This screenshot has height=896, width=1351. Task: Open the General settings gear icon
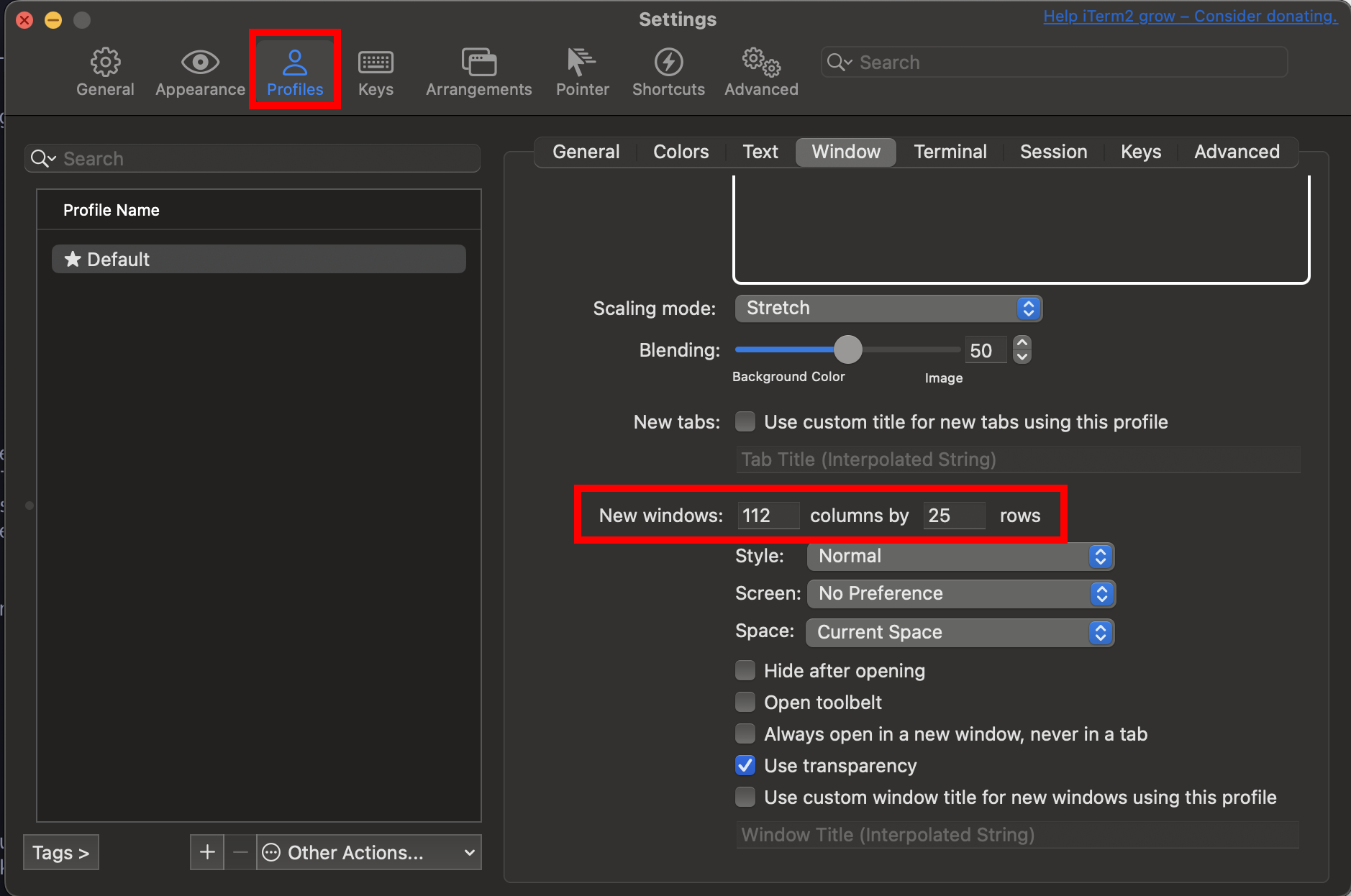(105, 63)
